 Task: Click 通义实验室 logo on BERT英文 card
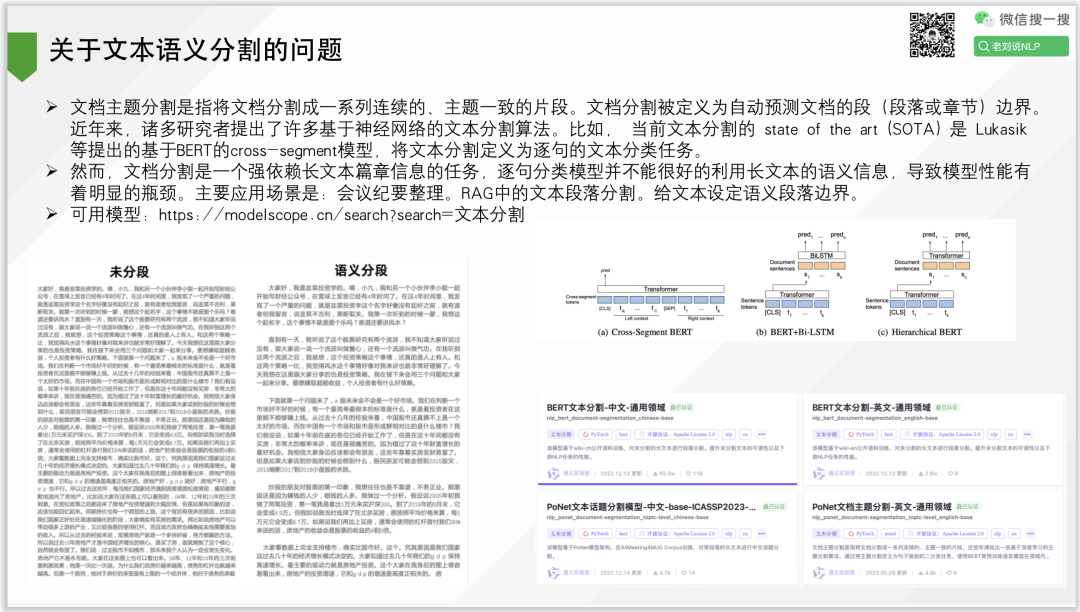coord(819,474)
